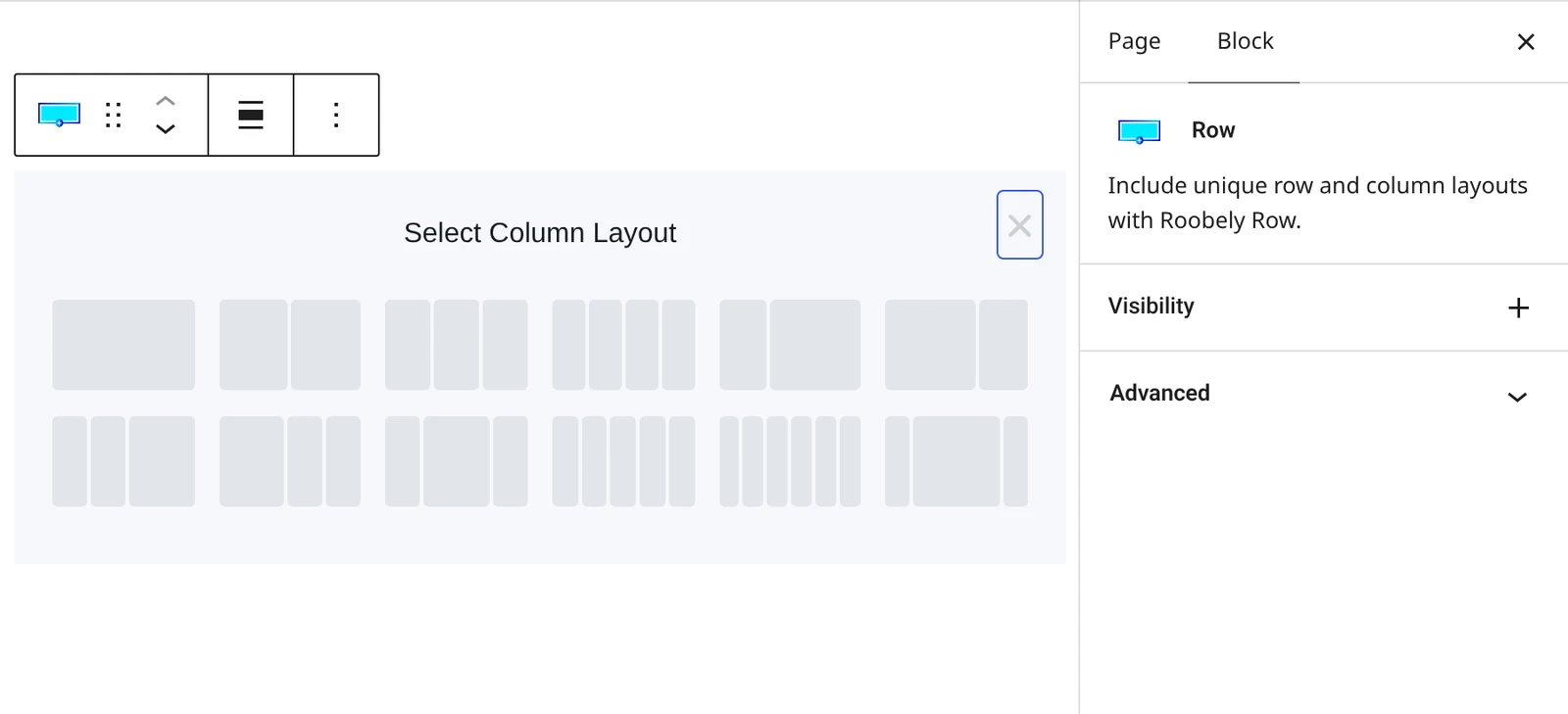
Task: Click the Row block title in sidebar
Action: [x=1213, y=130]
